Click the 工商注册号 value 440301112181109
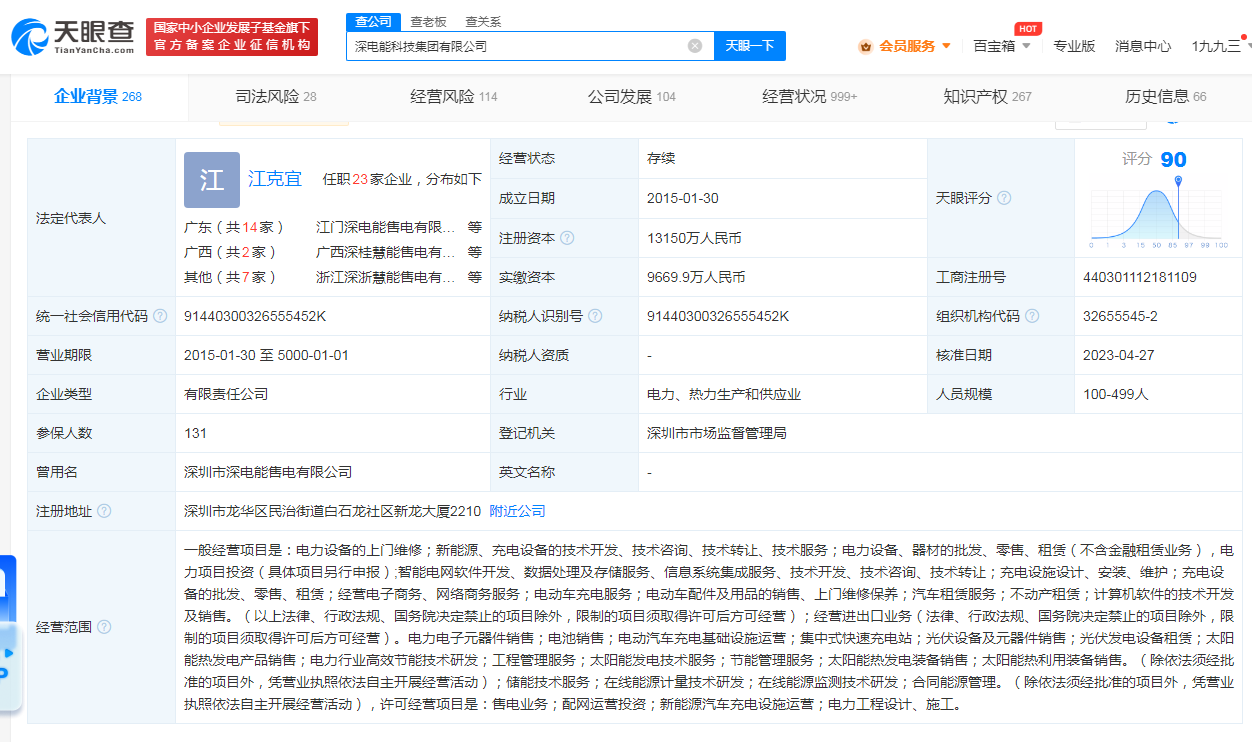This screenshot has width=1252, height=742. coord(1140,277)
